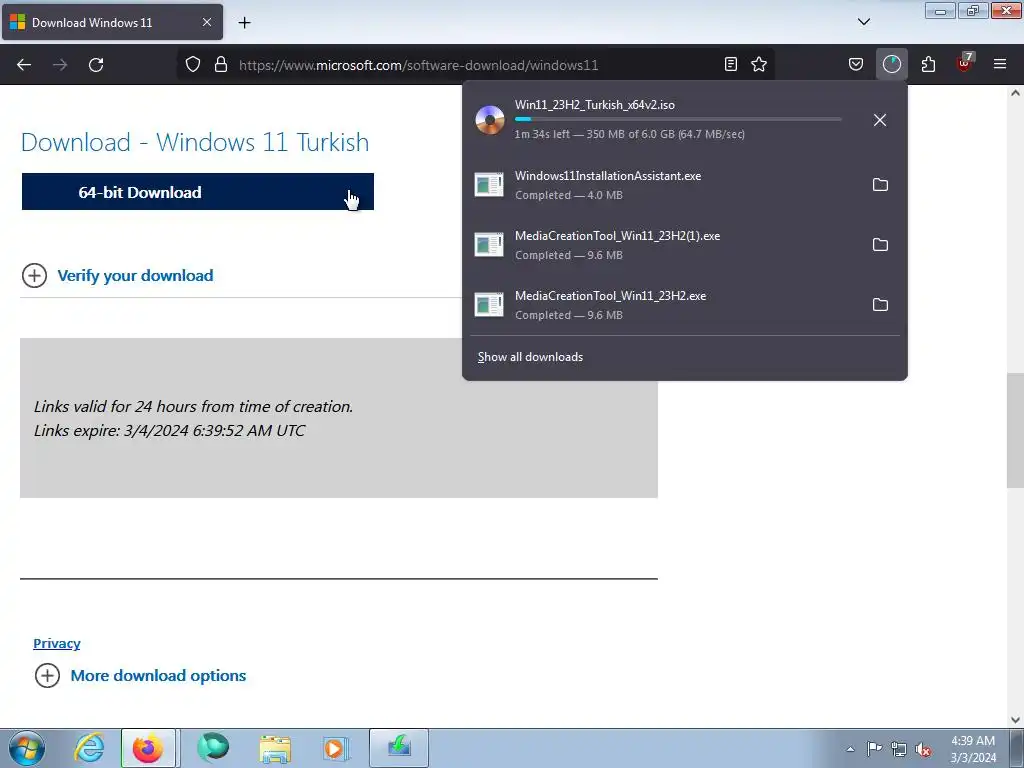Click the forward navigation arrow
Image resolution: width=1024 pixels, height=768 pixels.
point(60,65)
